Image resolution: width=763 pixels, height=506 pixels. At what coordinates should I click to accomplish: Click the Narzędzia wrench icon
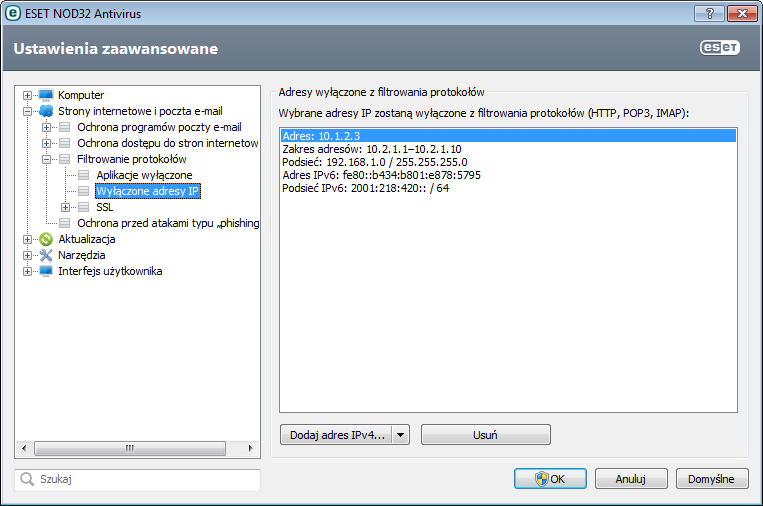pos(46,255)
